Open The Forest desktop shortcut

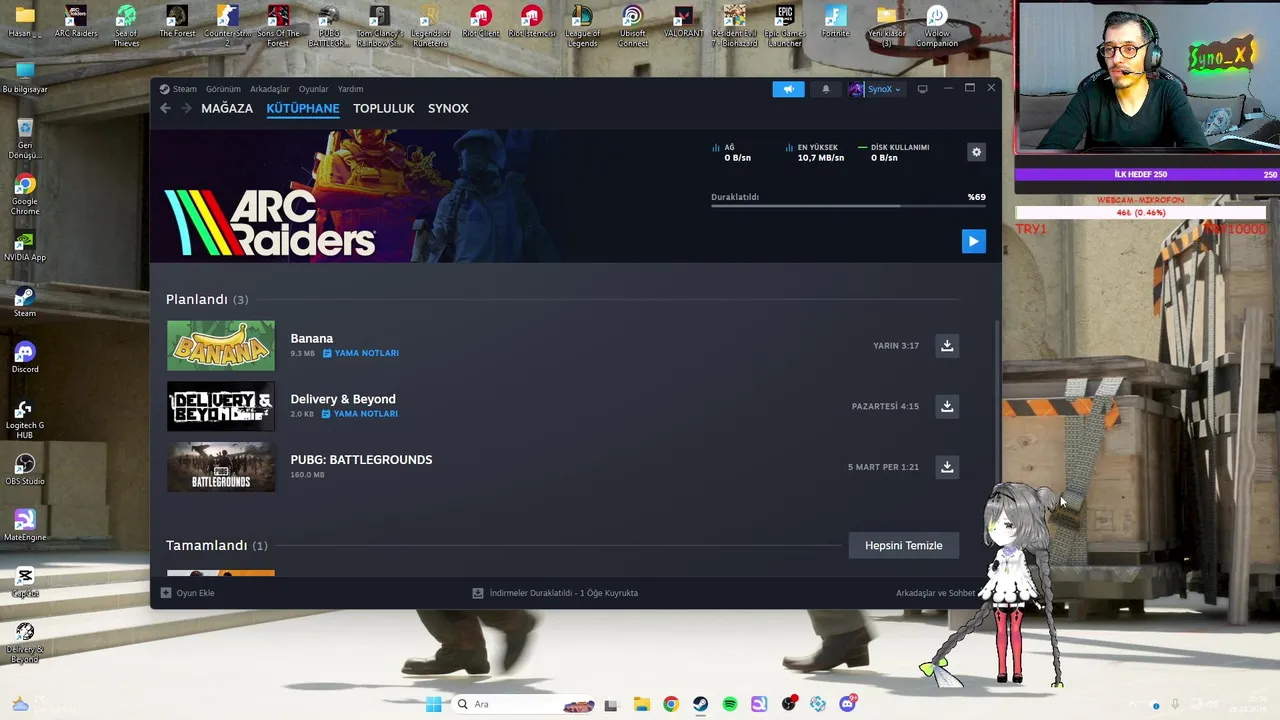pyautogui.click(x=177, y=23)
